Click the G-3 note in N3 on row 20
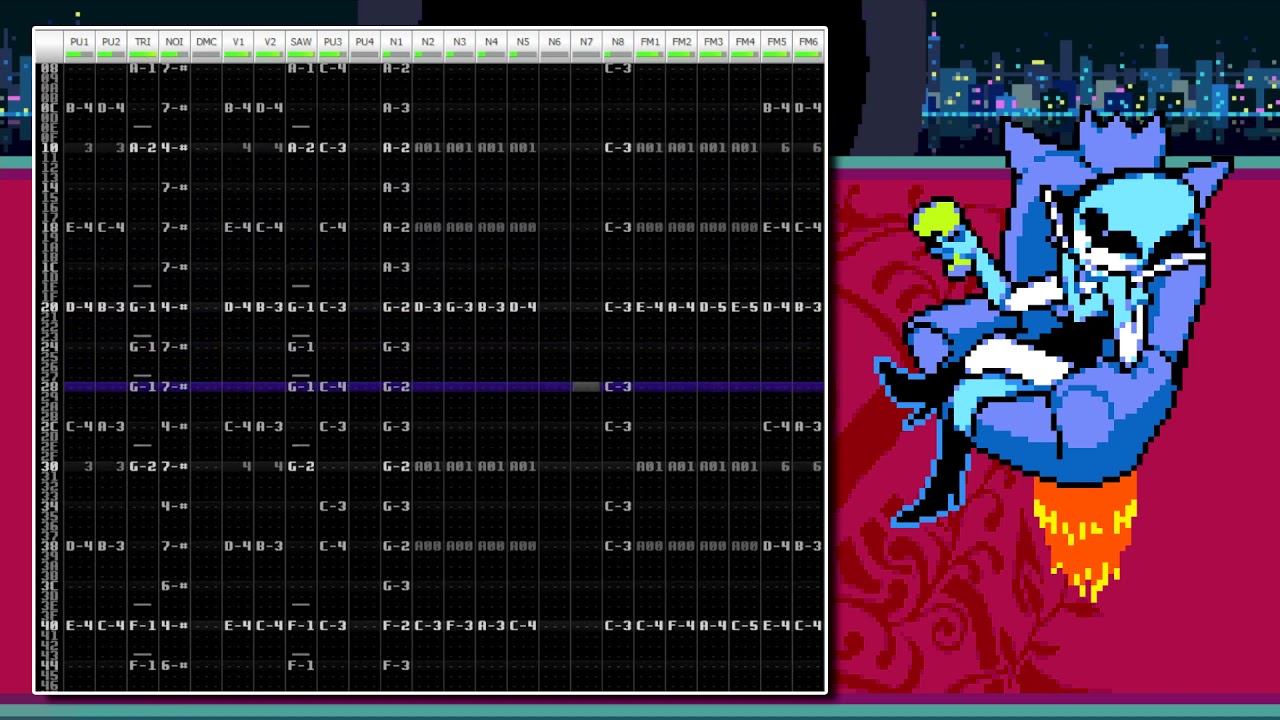 (x=460, y=307)
